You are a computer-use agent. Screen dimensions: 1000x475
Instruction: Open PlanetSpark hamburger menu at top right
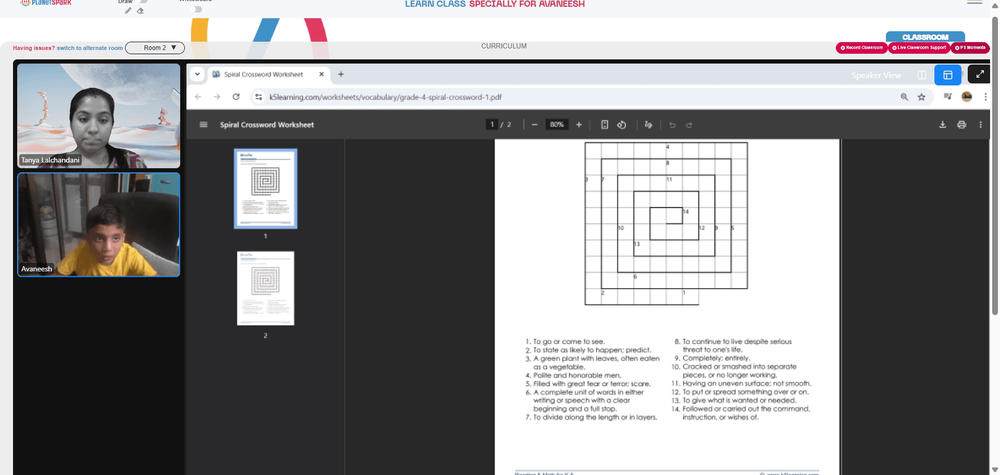[974, 3]
